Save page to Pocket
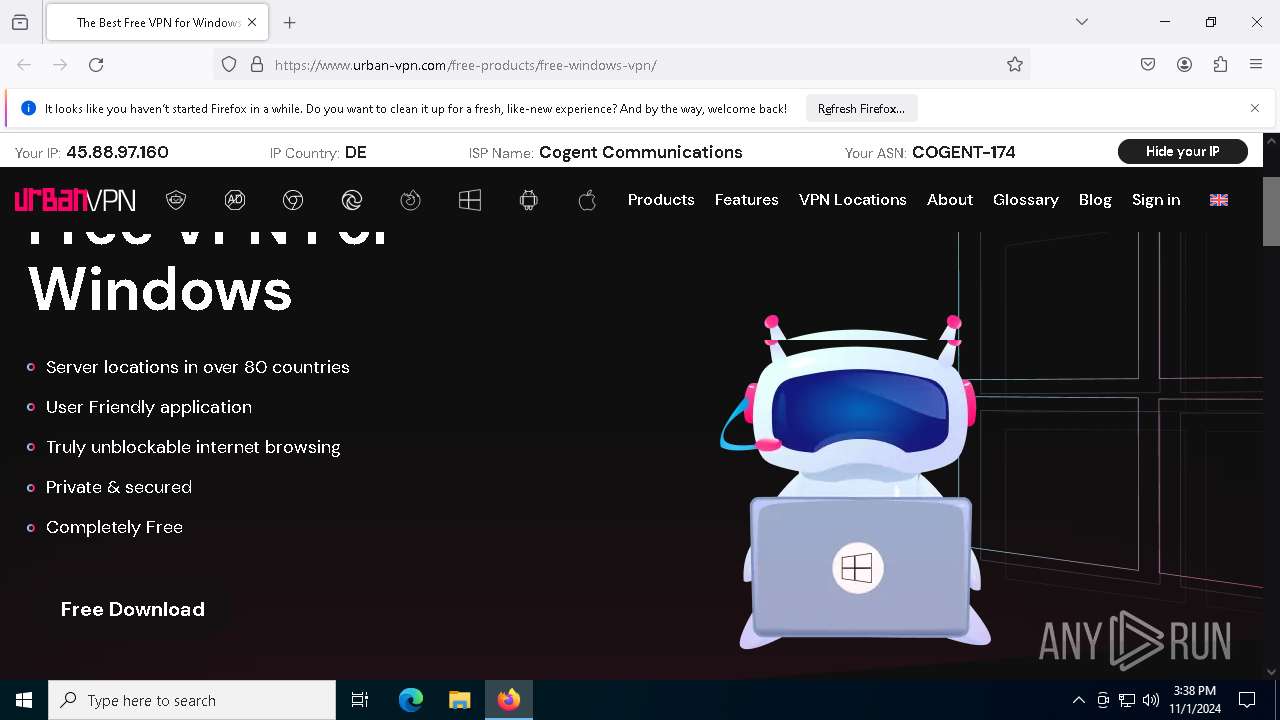The image size is (1280, 720). 1148,65
